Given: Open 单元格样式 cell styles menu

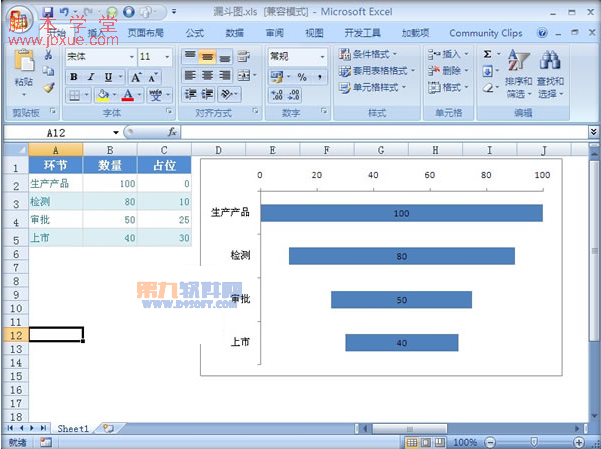Looking at the screenshot, I should (x=372, y=87).
